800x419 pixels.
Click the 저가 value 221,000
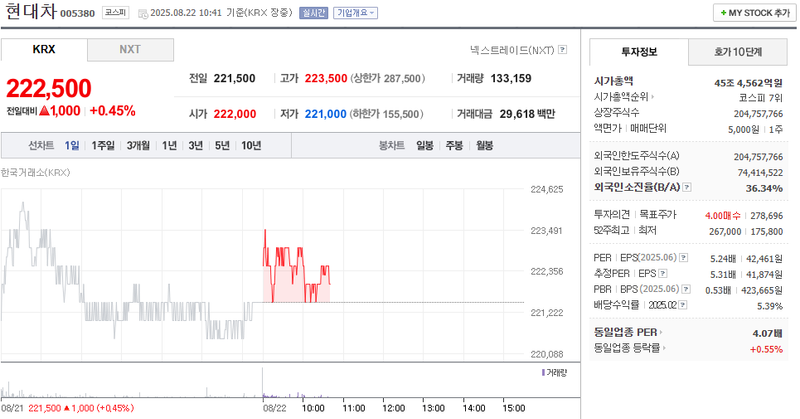click(x=326, y=114)
